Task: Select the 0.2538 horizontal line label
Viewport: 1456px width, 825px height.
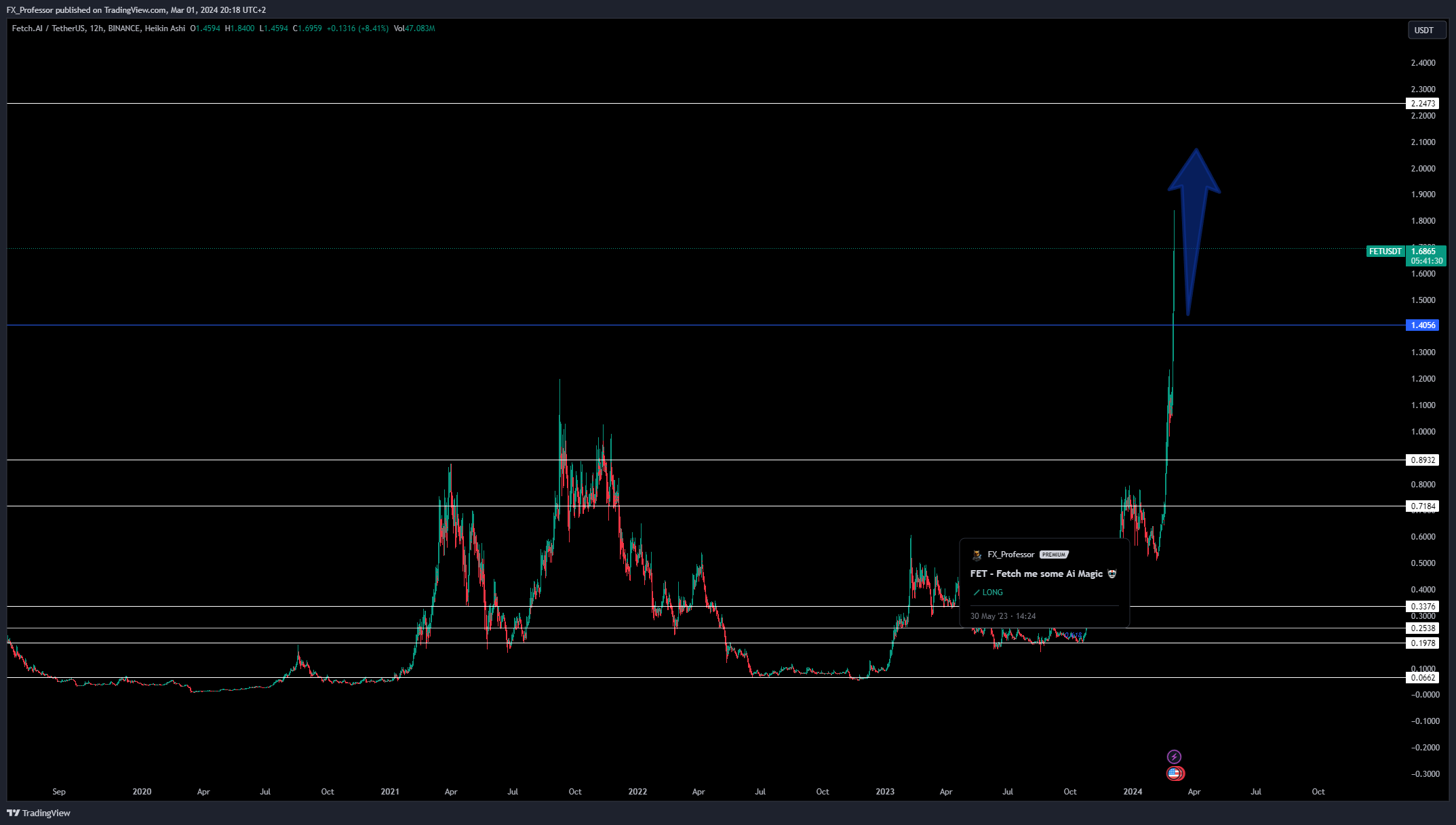Action: (x=1423, y=628)
